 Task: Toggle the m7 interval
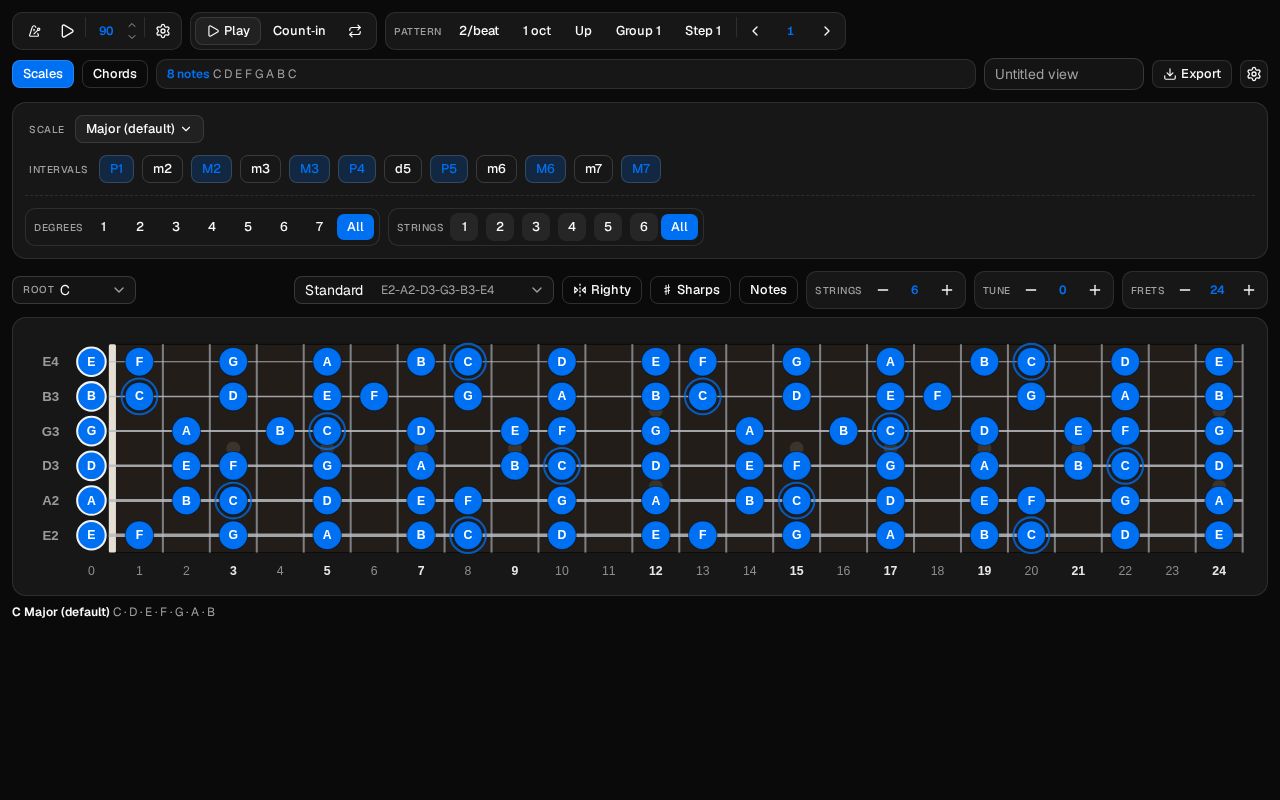[x=593, y=169]
